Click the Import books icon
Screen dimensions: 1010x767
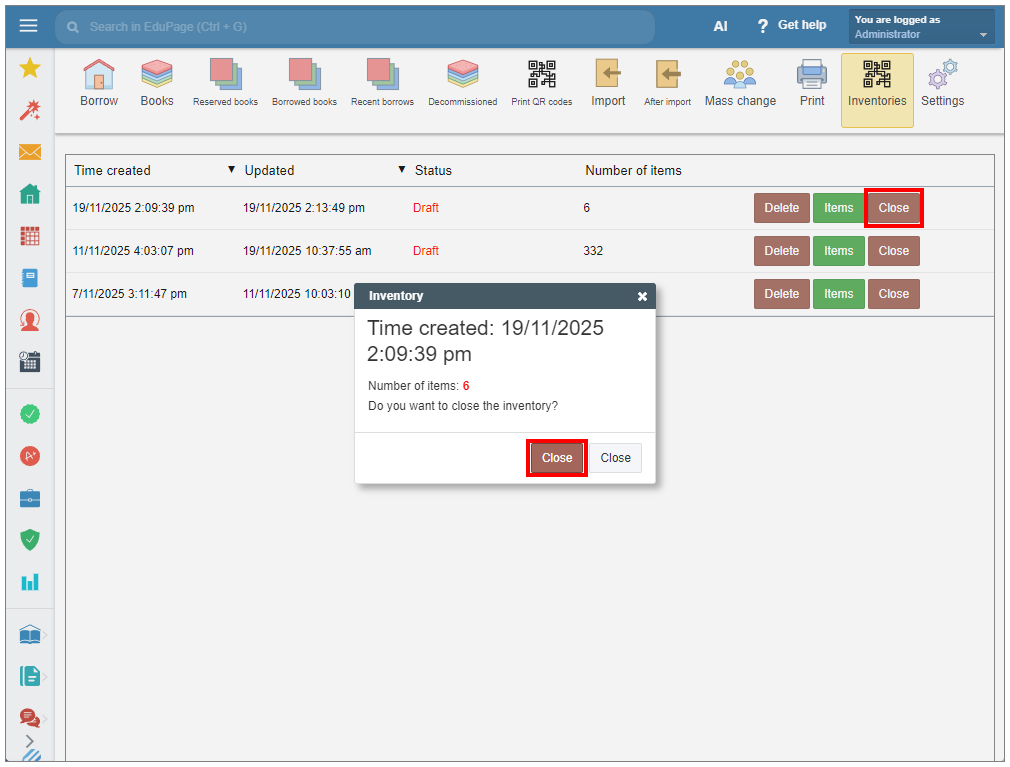point(608,83)
